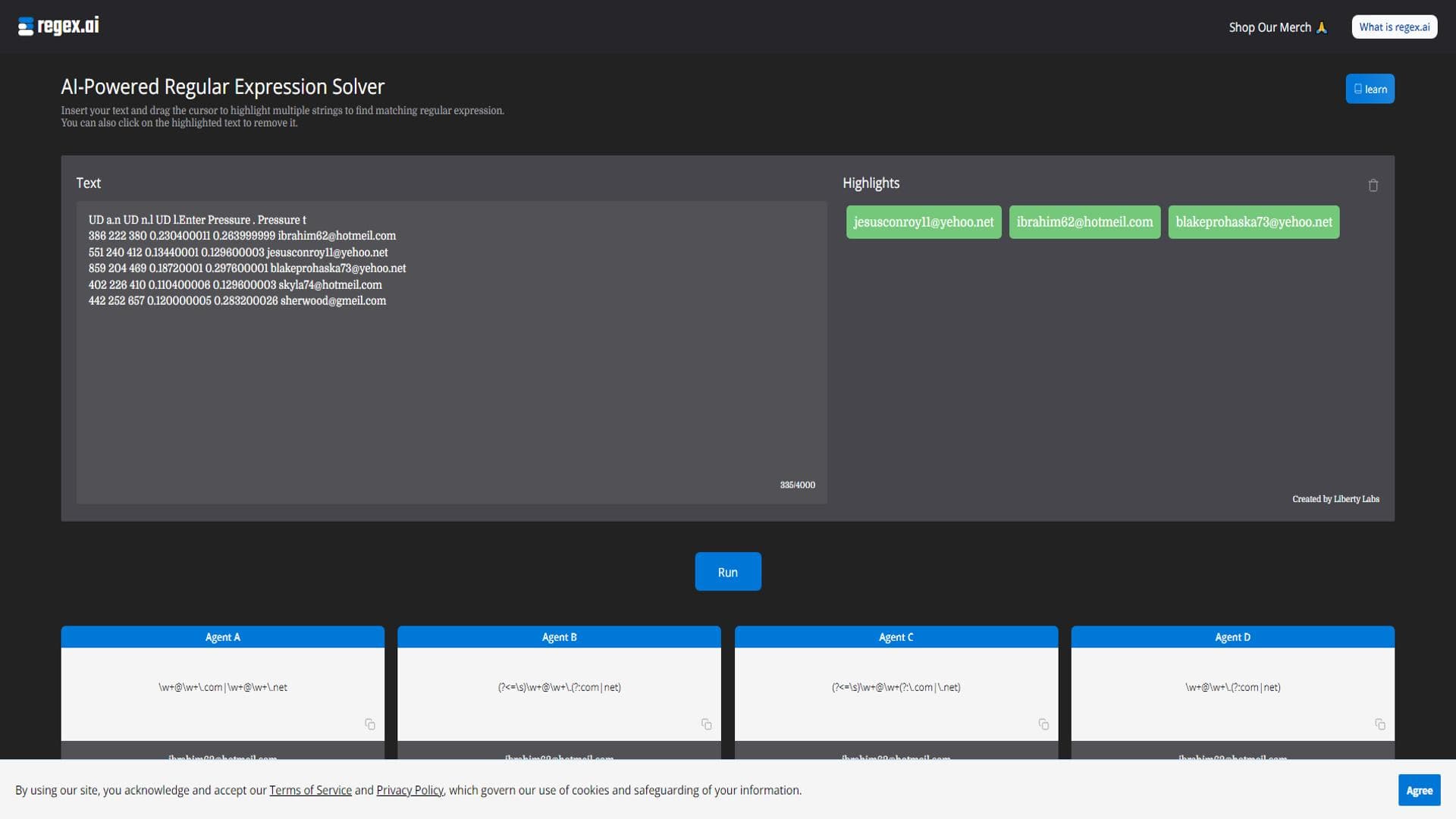The width and height of the screenshot is (1456, 819).
Task: Click the Created by Liberty Labs credit
Action: (x=1335, y=498)
